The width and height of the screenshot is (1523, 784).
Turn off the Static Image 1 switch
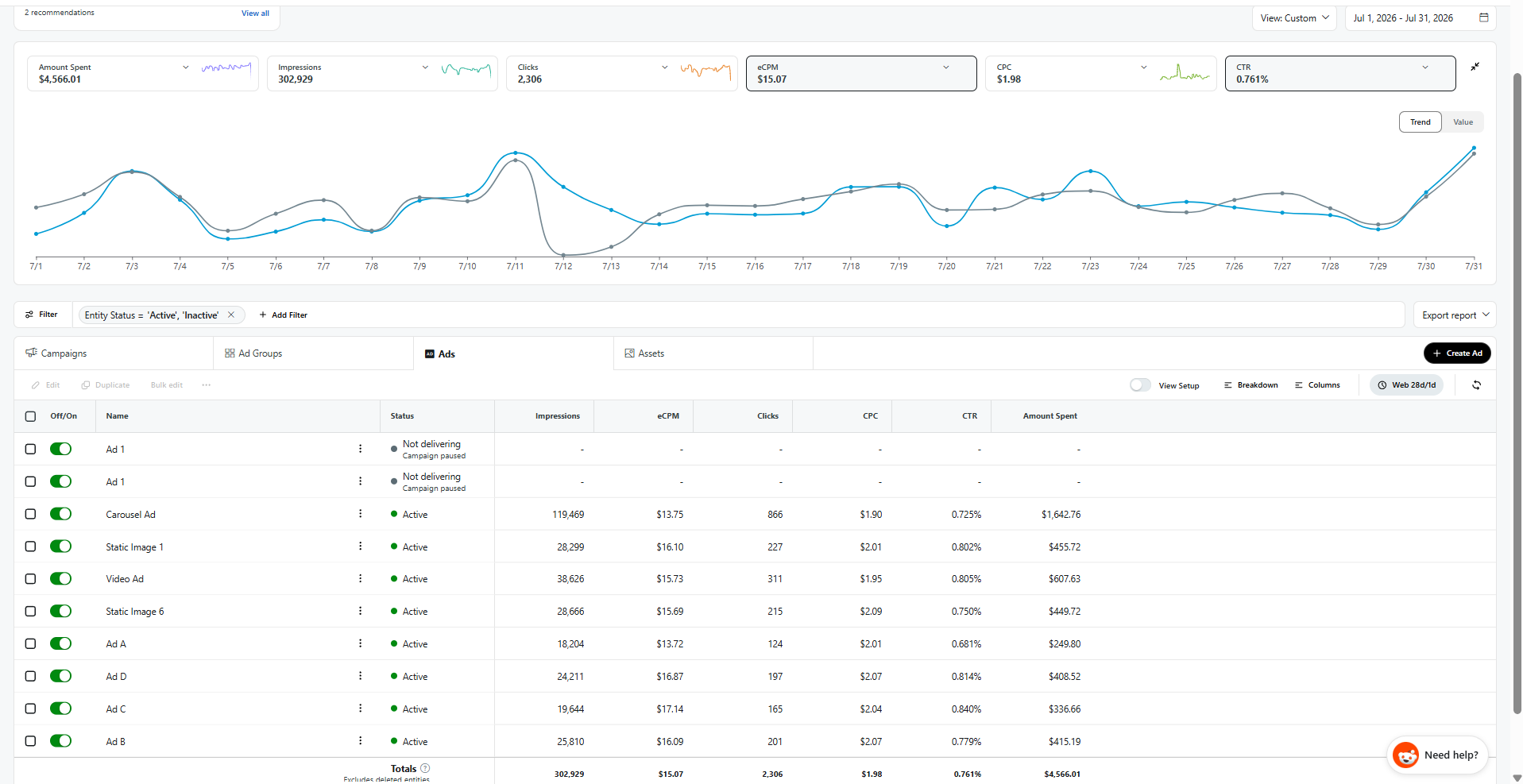tap(60, 546)
